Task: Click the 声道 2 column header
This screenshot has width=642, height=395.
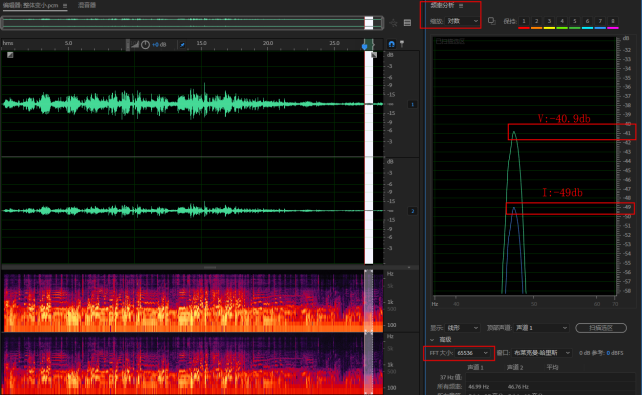Action: 515,367
